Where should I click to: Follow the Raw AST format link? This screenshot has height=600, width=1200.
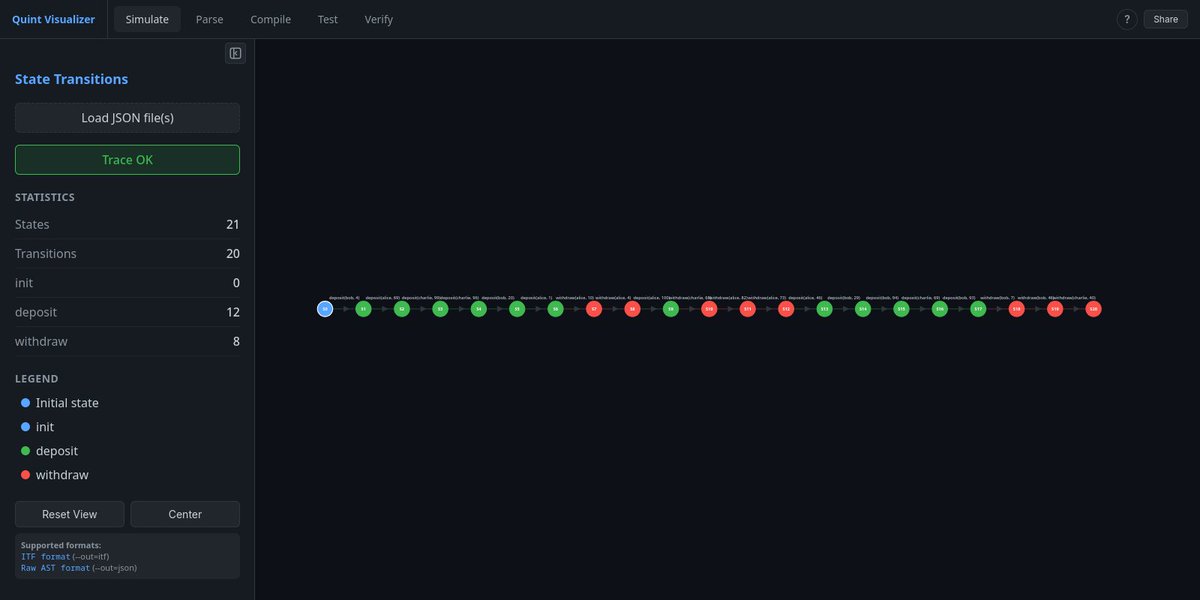coord(56,567)
